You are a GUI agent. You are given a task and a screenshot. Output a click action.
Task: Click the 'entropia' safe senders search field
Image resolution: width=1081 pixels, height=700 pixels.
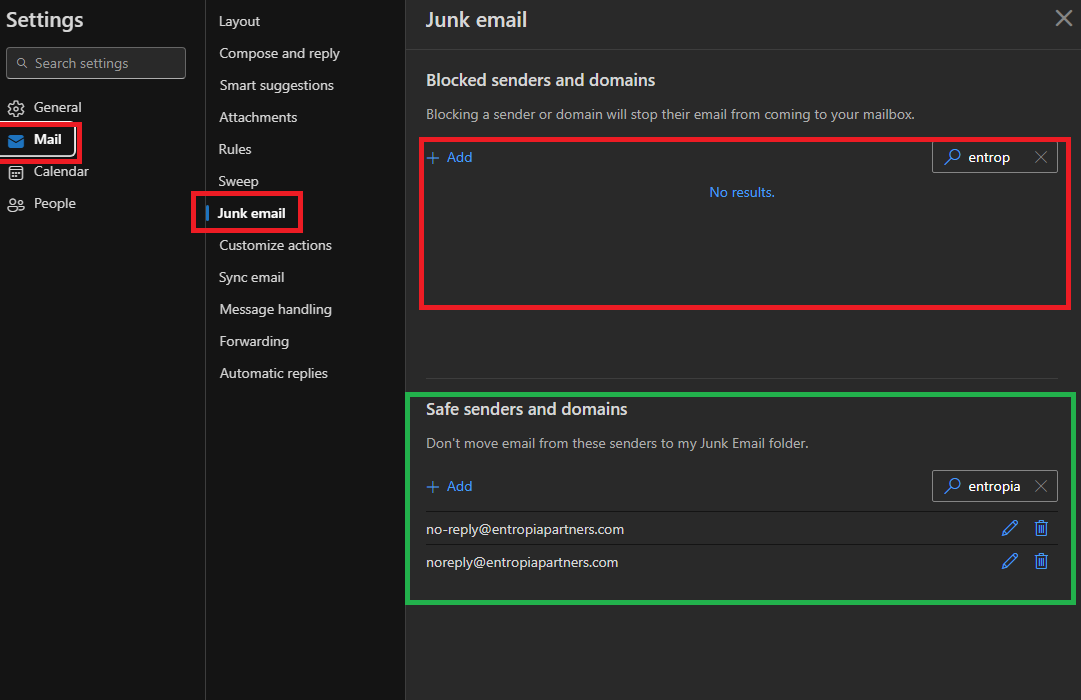(x=995, y=486)
